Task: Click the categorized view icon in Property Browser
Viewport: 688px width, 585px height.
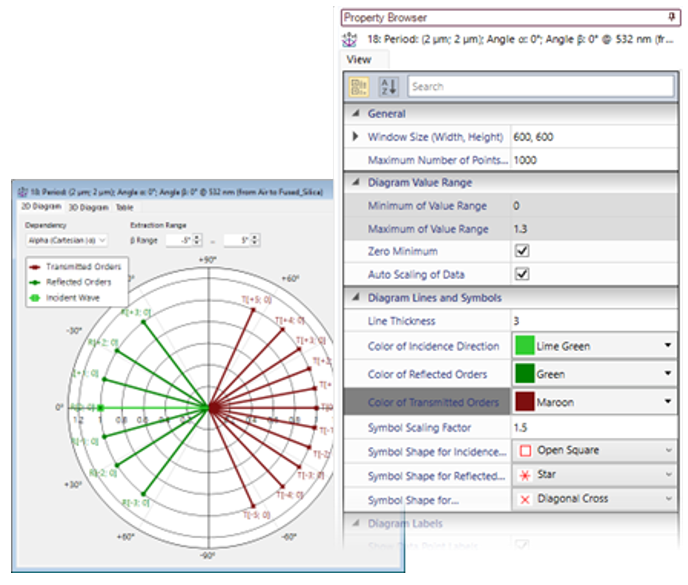Action: (359, 87)
